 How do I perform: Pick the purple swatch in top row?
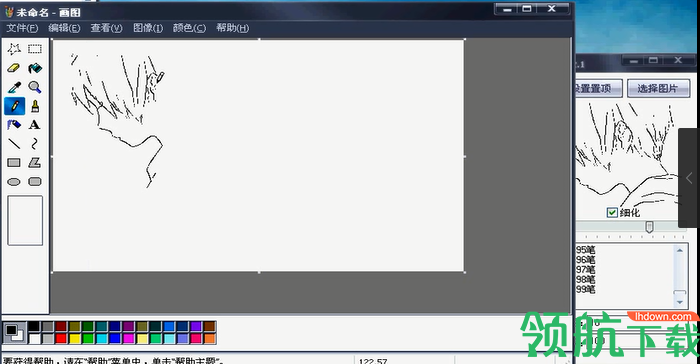click(x=128, y=326)
